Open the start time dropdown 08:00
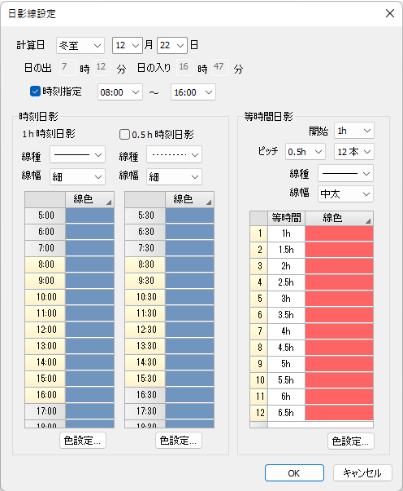The width and height of the screenshot is (403, 491). coord(120,92)
